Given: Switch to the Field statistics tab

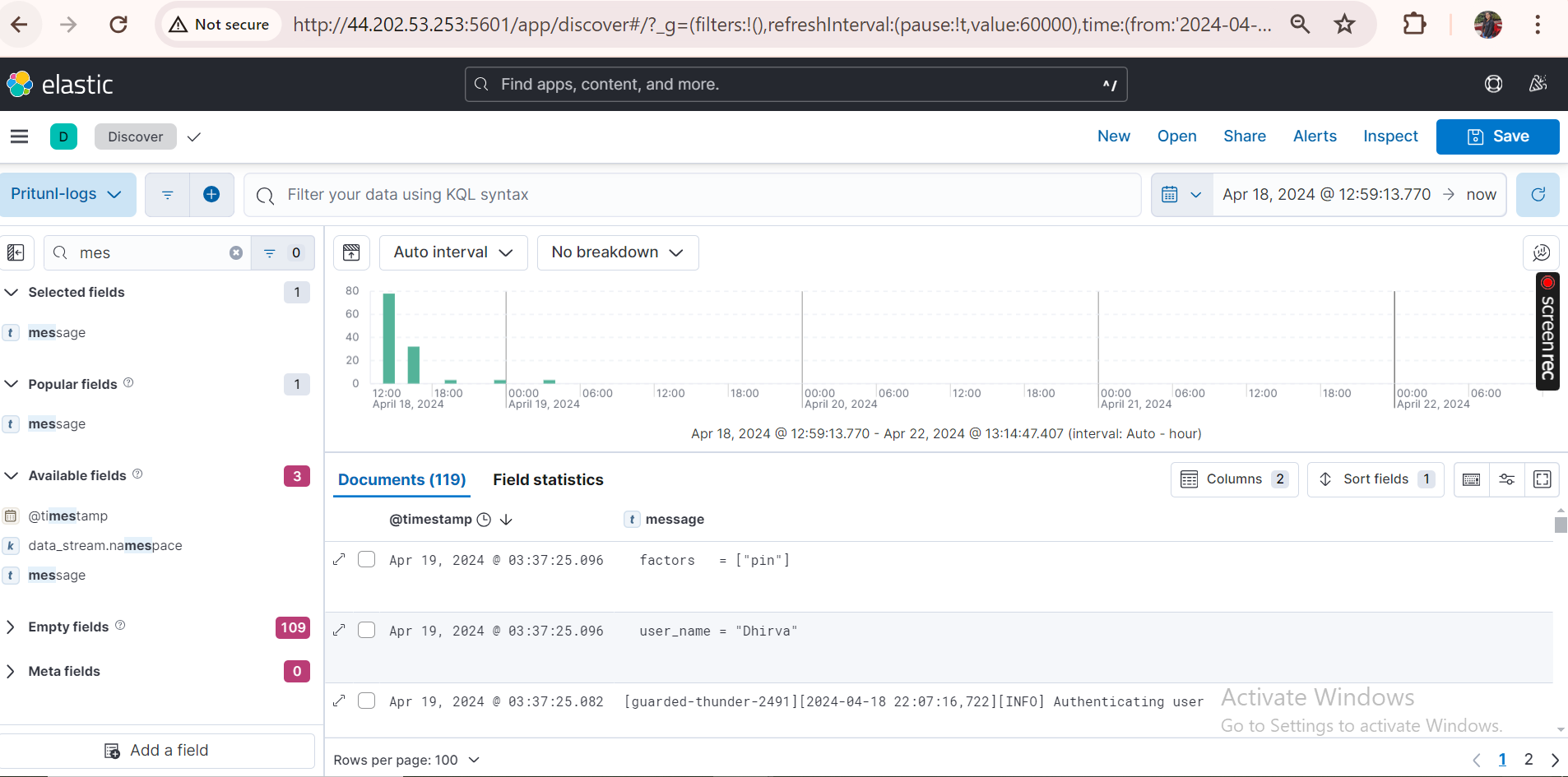Looking at the screenshot, I should [548, 479].
